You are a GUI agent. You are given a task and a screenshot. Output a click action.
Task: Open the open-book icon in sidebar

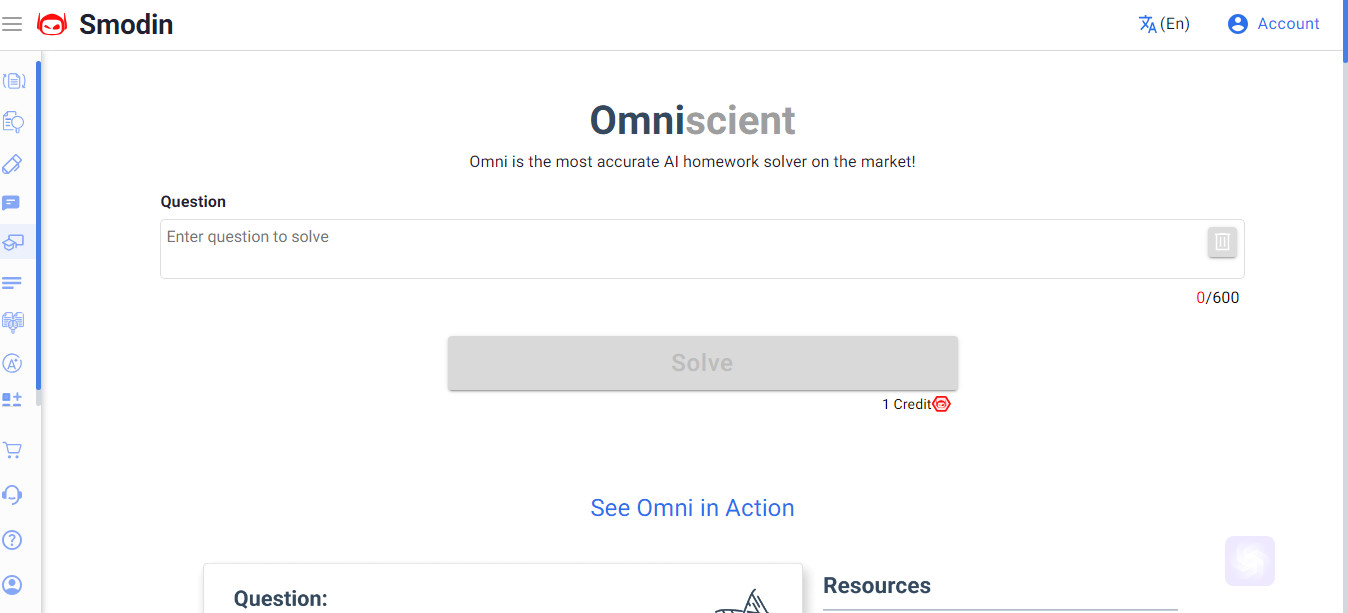click(x=13, y=322)
